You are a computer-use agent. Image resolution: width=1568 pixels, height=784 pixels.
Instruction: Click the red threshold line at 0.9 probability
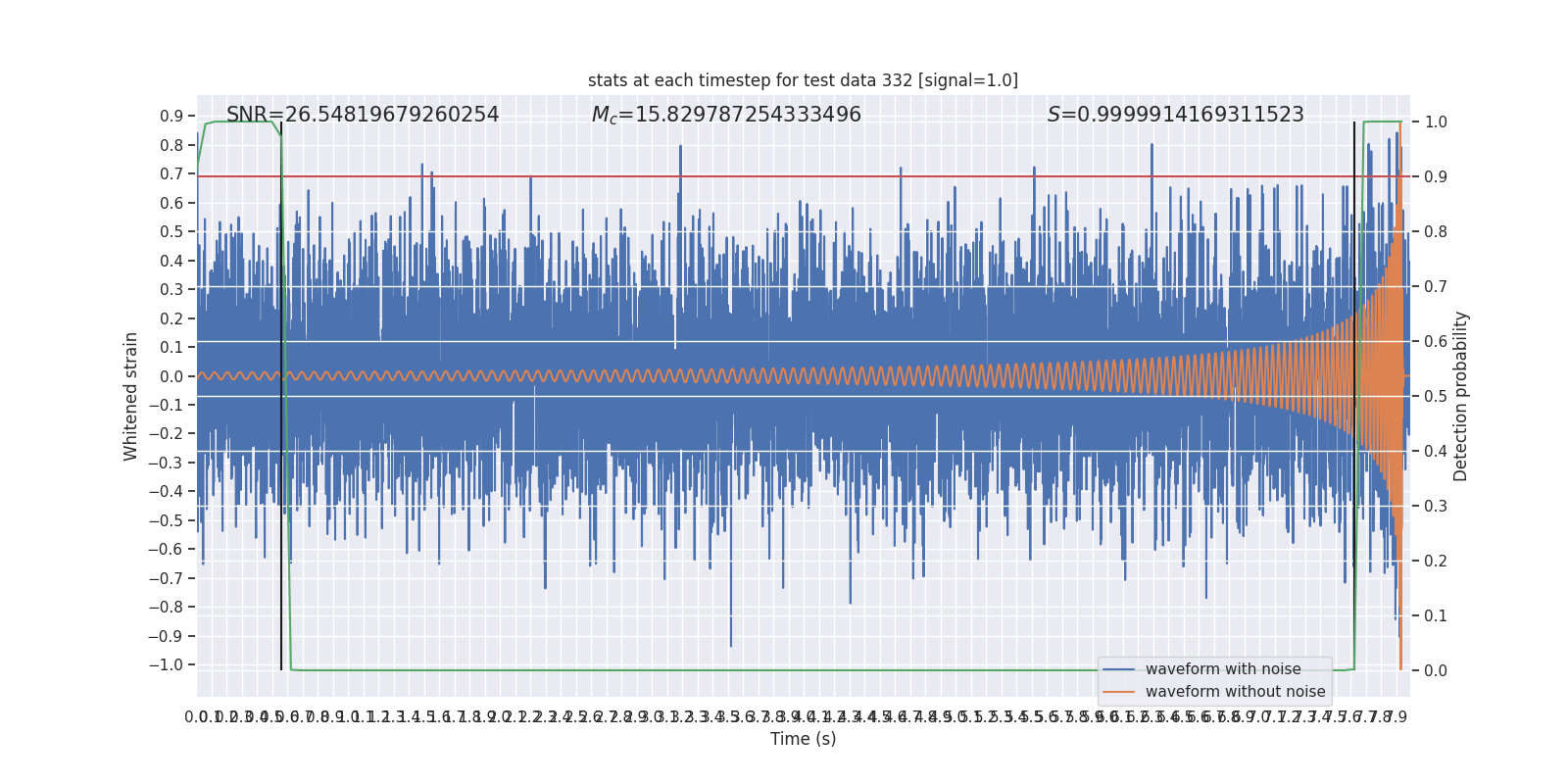(803, 176)
